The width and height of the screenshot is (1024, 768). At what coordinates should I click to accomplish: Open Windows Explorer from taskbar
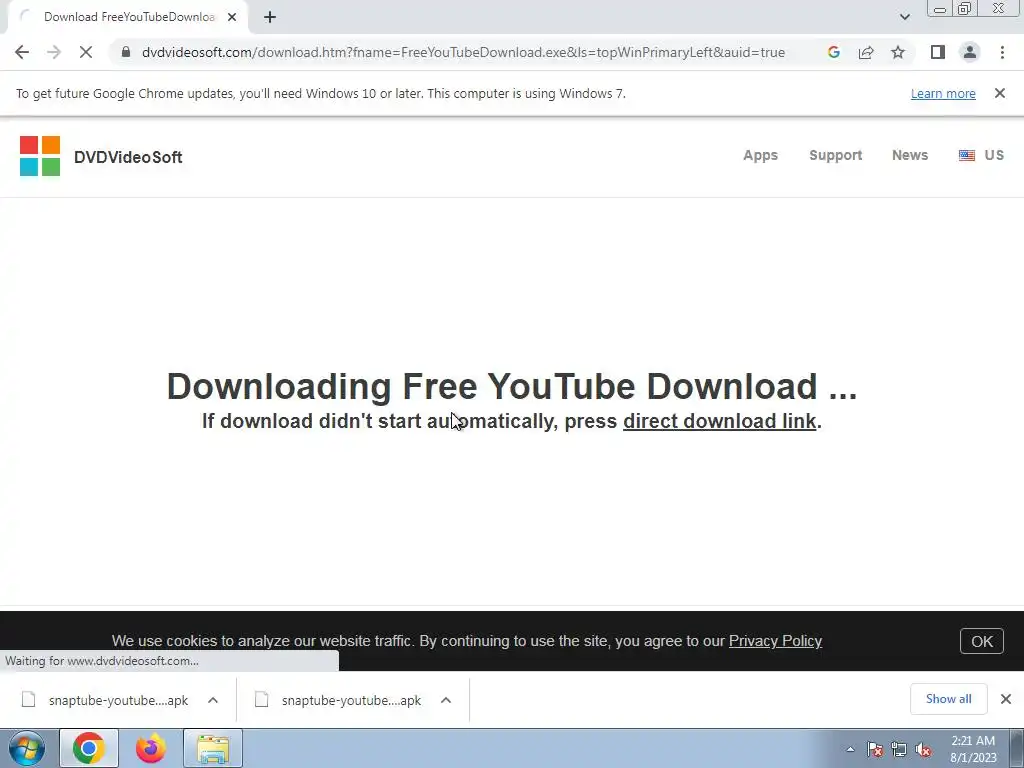click(213, 748)
